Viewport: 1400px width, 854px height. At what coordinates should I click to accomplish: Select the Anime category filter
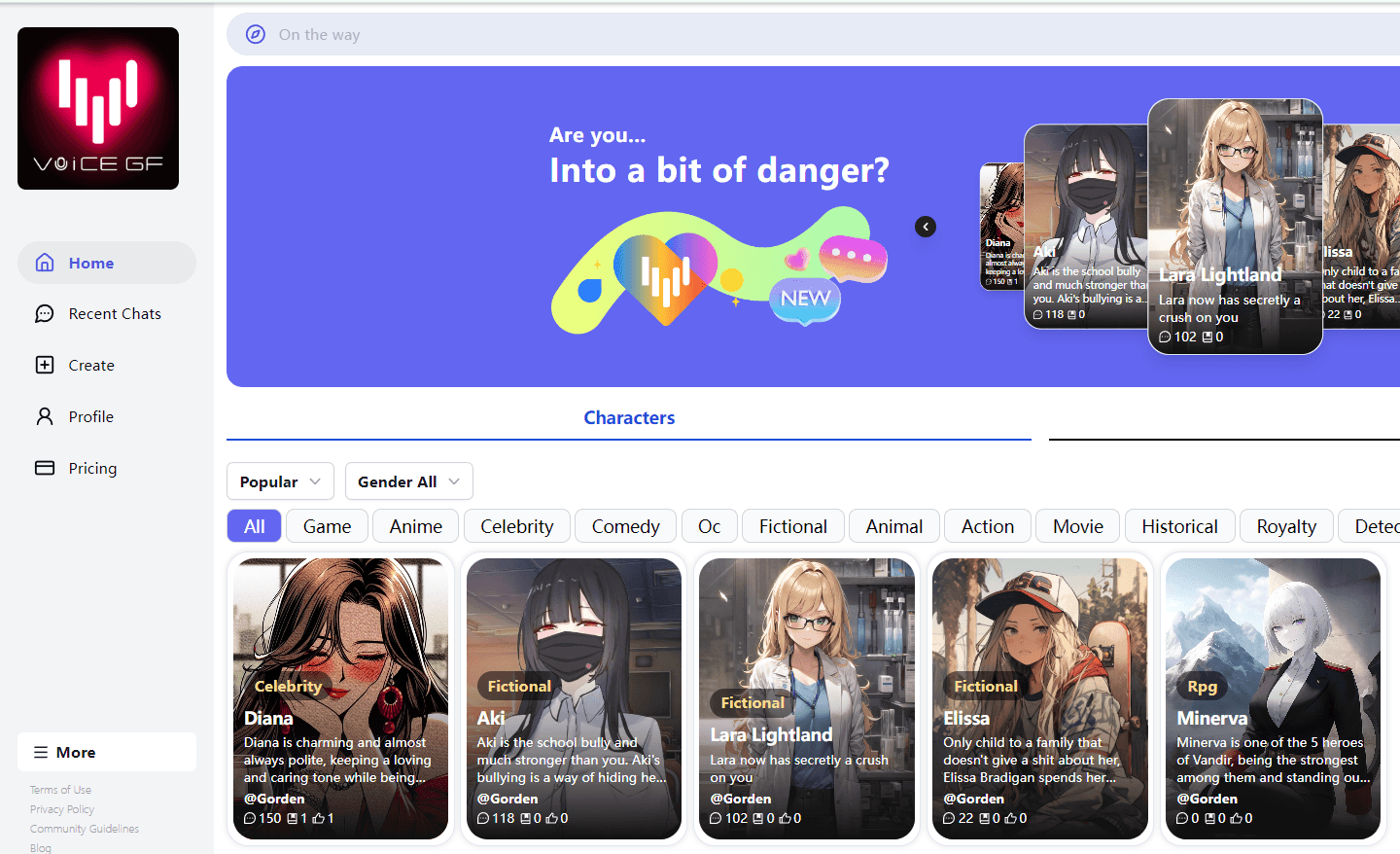click(416, 526)
